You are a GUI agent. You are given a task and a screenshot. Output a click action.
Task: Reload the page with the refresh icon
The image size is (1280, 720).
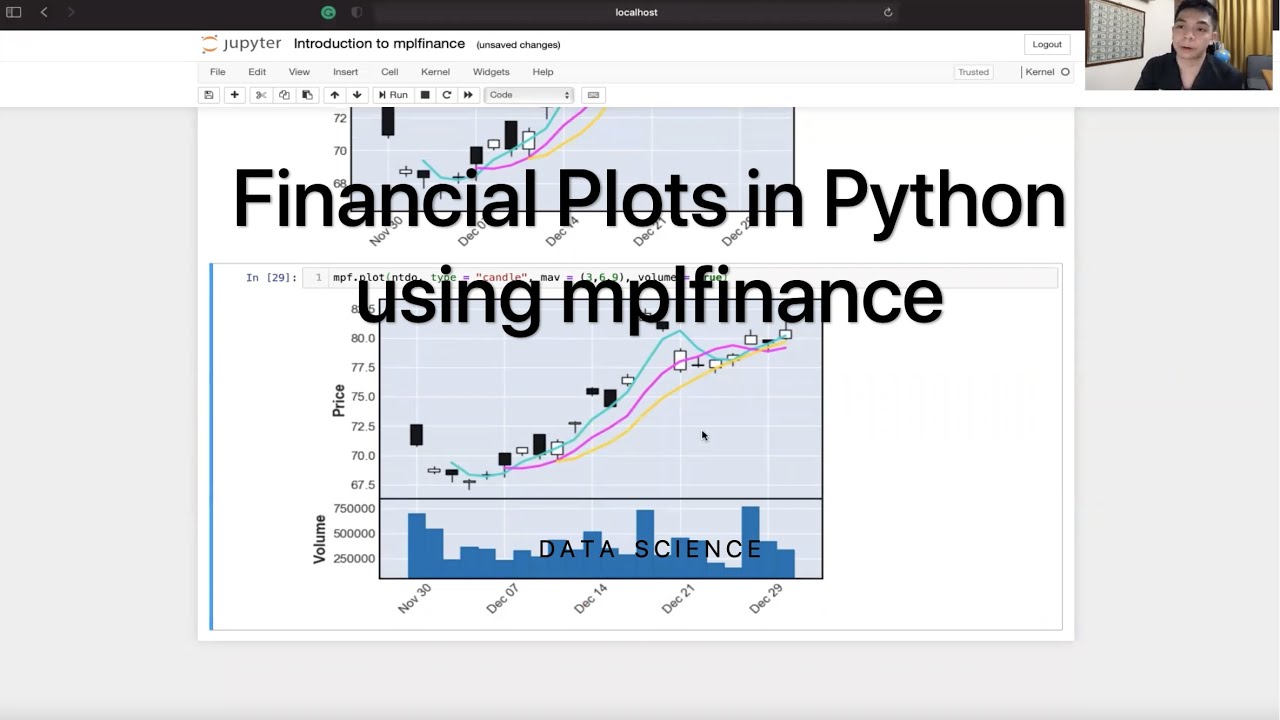[x=888, y=12]
